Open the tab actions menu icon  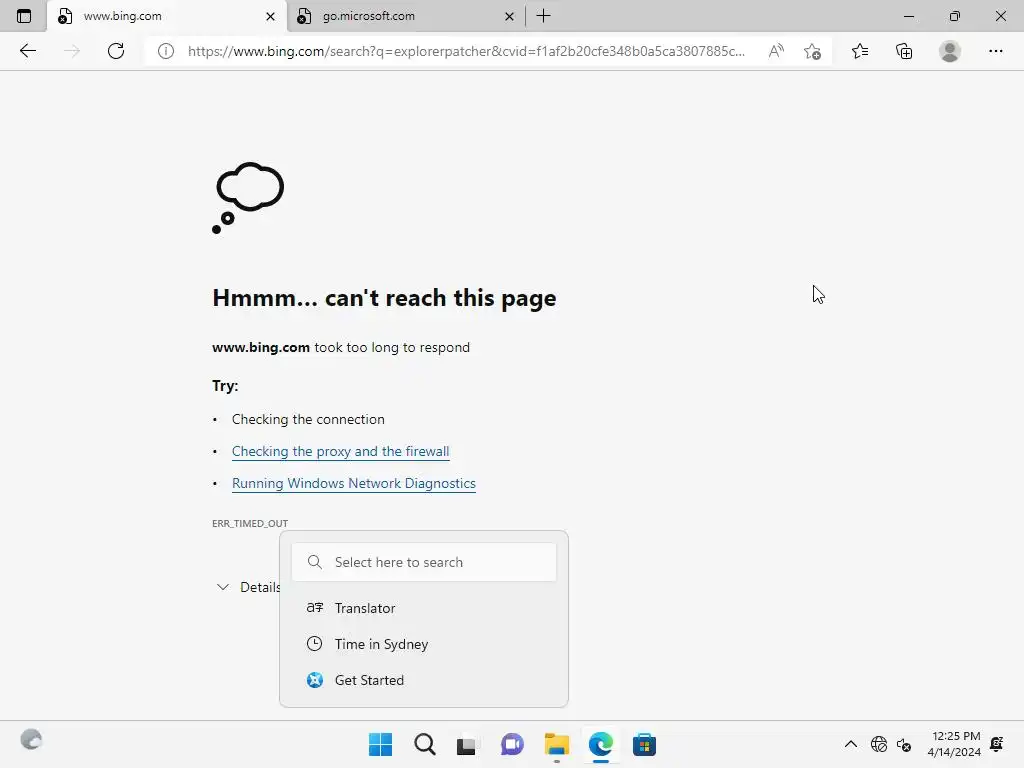pyautogui.click(x=24, y=16)
